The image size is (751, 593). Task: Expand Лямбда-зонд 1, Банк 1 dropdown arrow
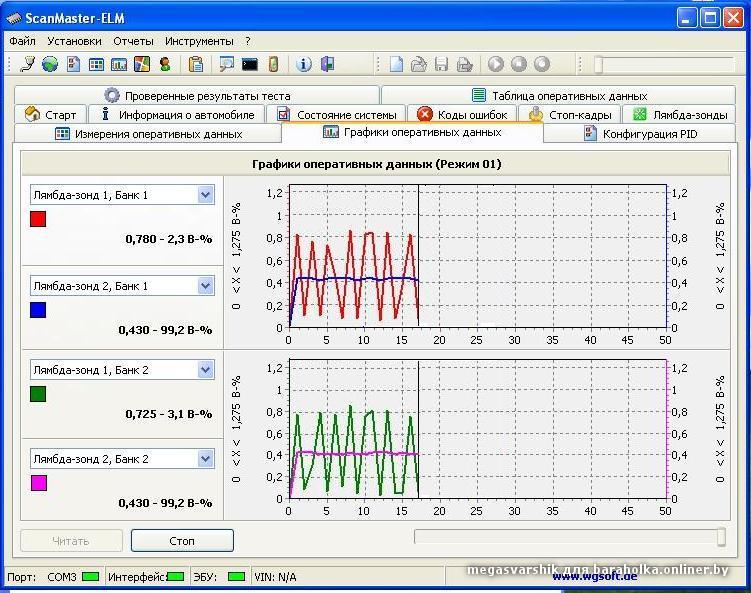tap(205, 195)
